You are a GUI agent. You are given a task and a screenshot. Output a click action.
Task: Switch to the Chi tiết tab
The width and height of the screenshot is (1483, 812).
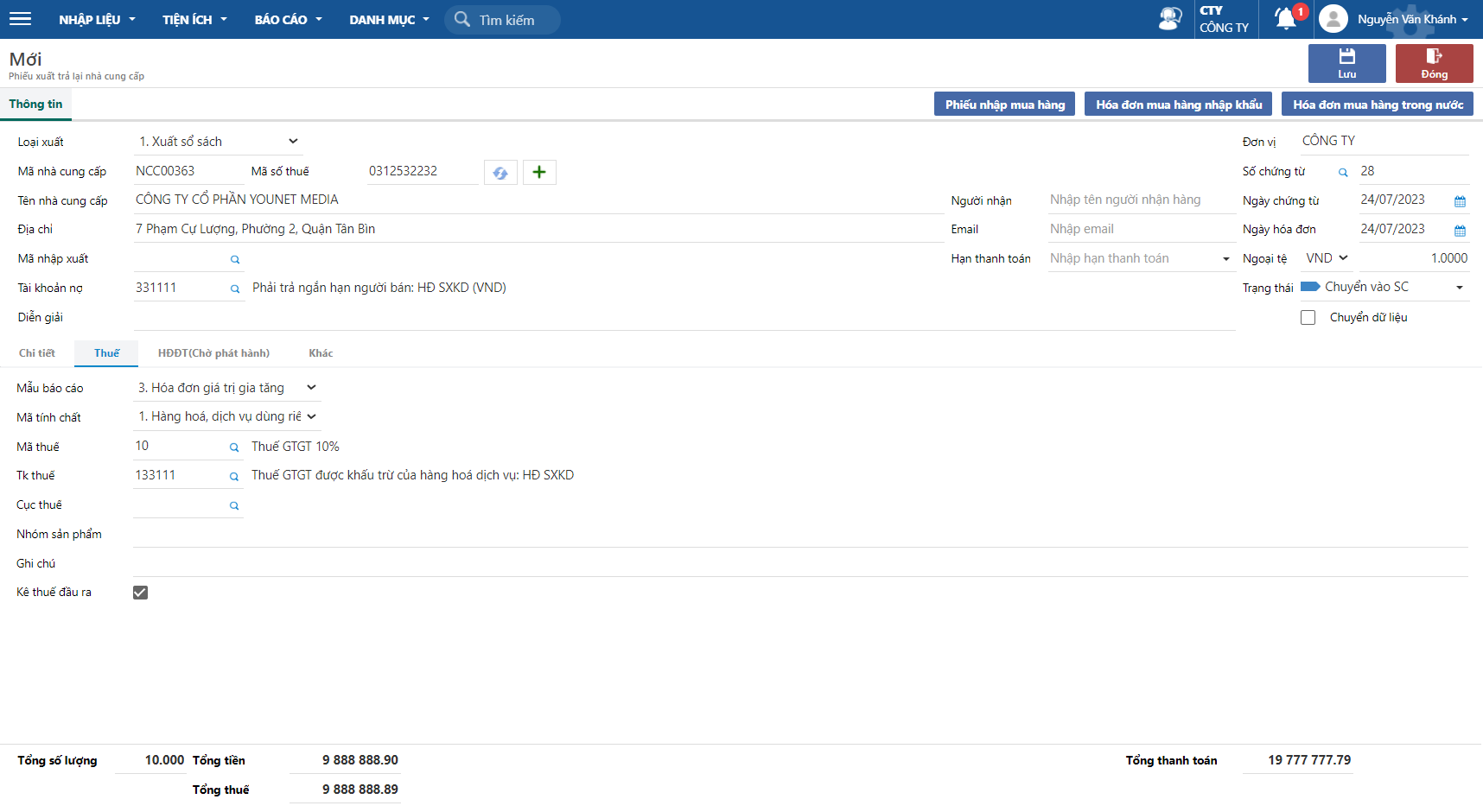click(x=37, y=353)
